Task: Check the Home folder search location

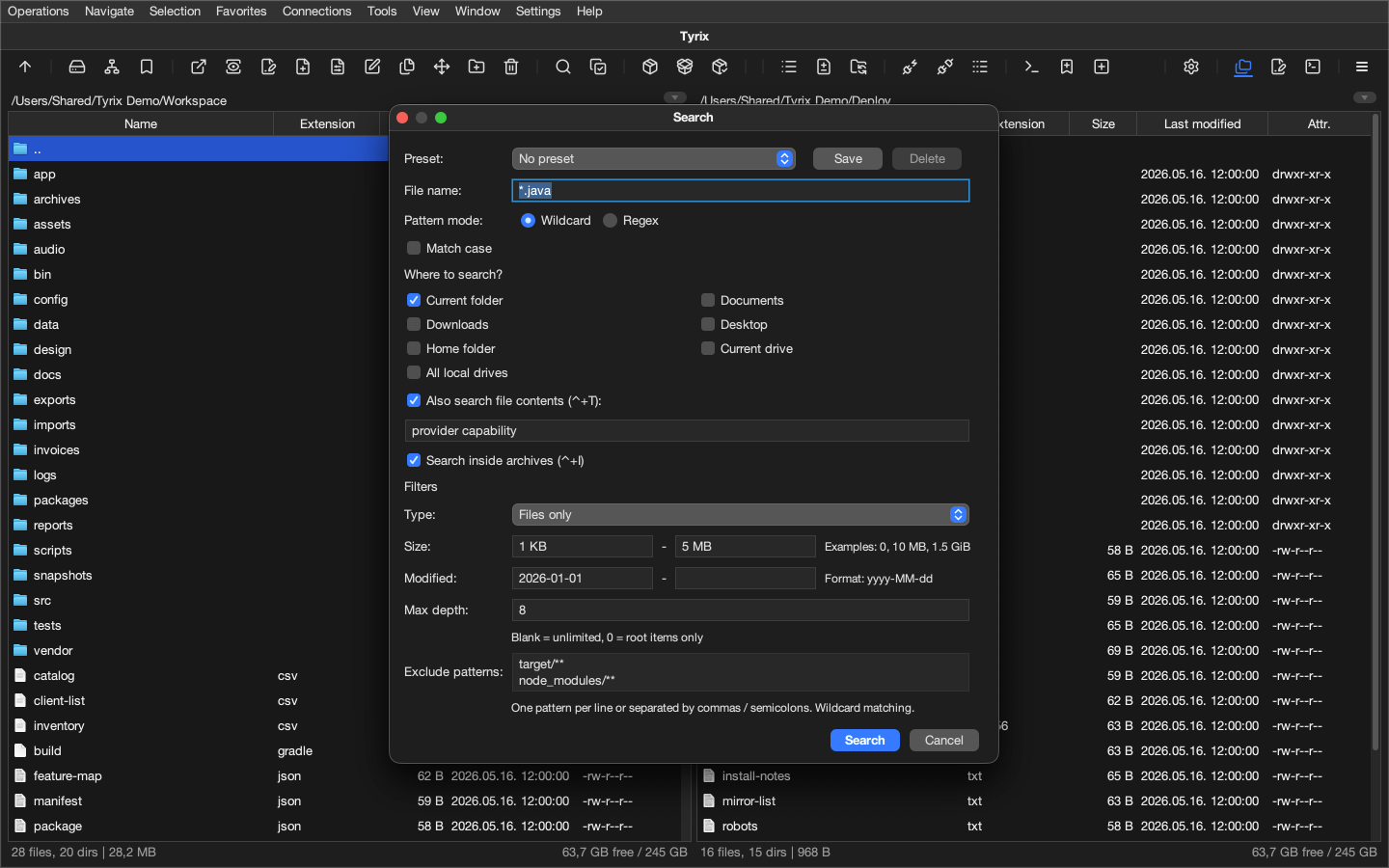Action: (x=414, y=348)
